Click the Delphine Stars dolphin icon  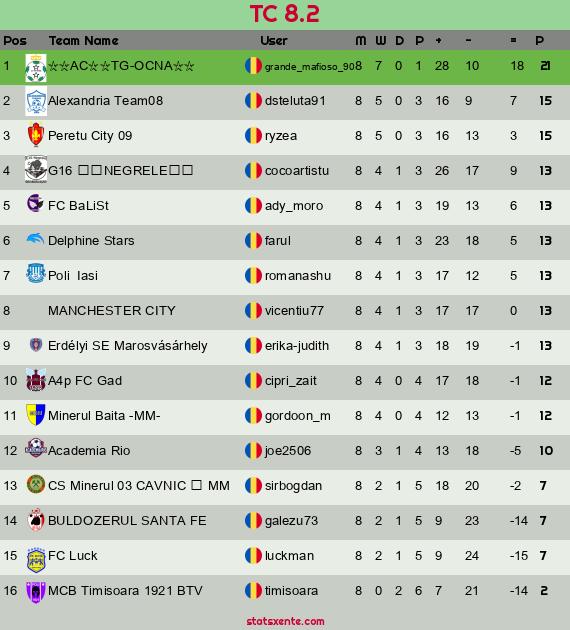35,239
